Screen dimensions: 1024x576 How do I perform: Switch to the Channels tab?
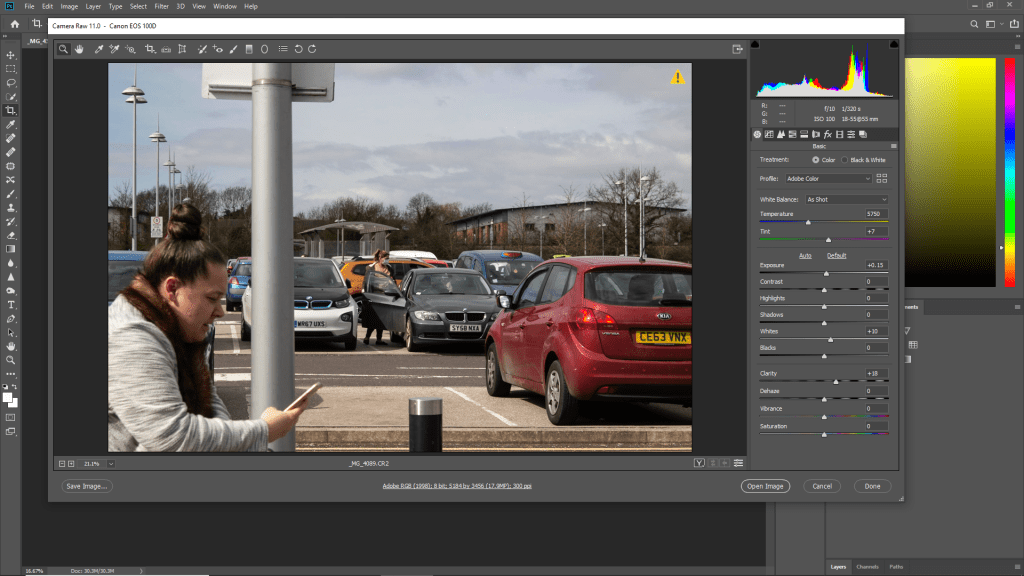pyautogui.click(x=867, y=567)
